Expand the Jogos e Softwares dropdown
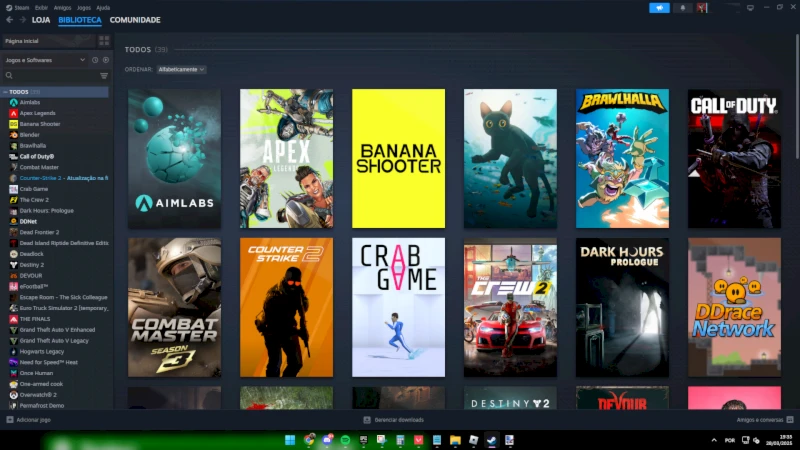Viewport: 800px width, 450px height. click(x=45, y=60)
